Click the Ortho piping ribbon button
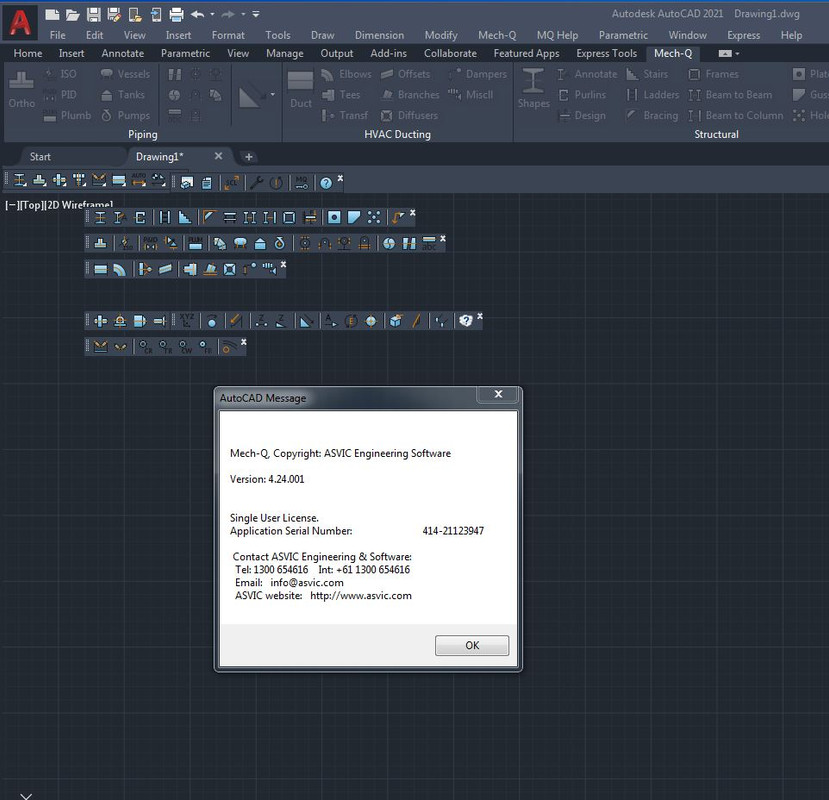The width and height of the screenshot is (829, 800). pos(22,89)
